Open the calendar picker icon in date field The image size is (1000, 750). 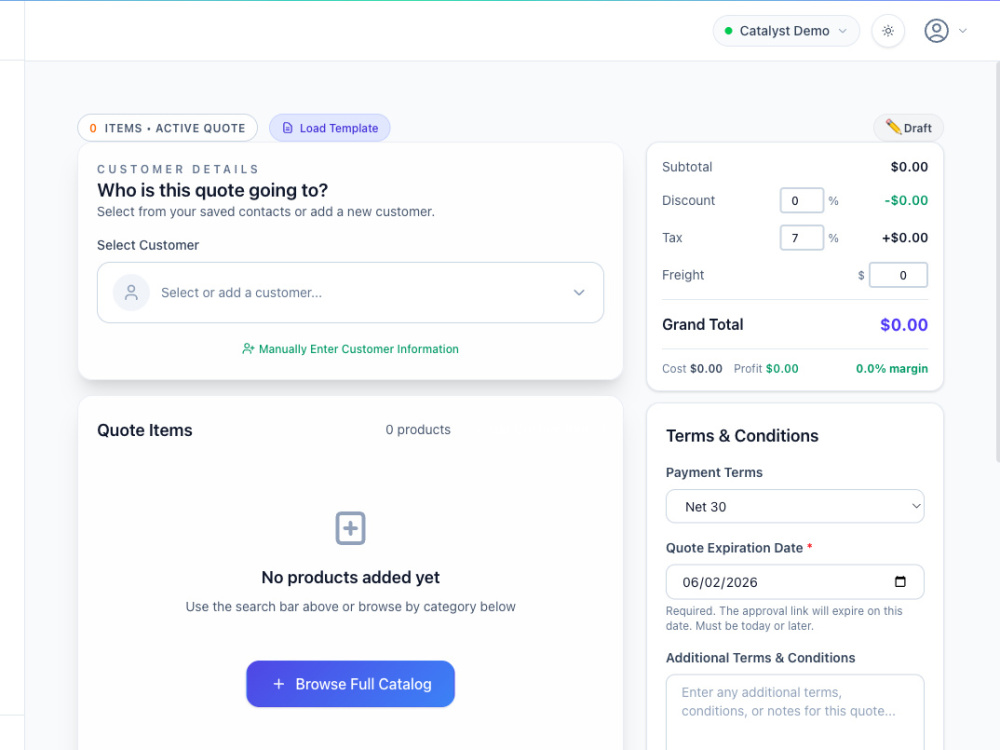[x=900, y=582]
